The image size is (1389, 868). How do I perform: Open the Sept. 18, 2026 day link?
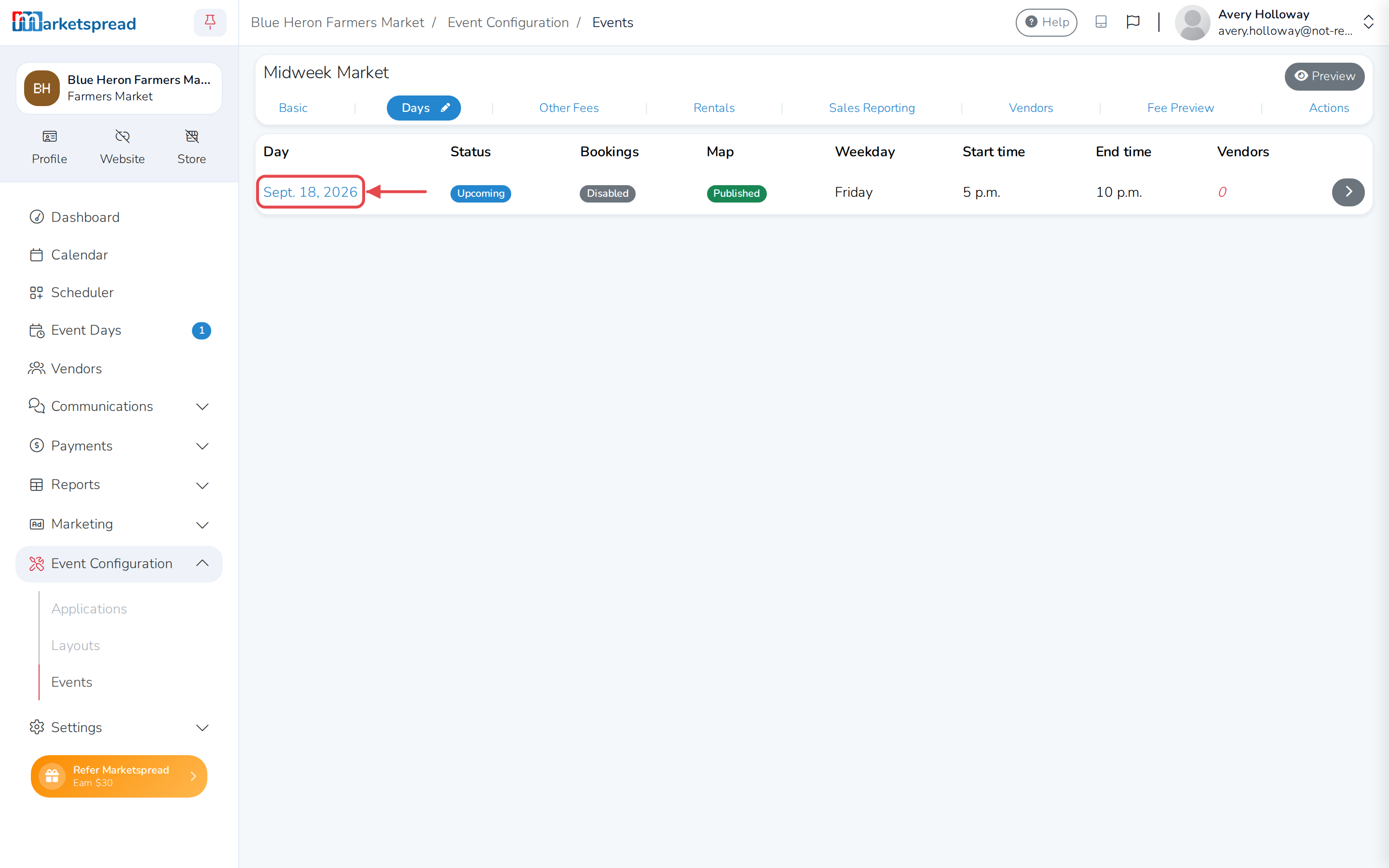click(310, 192)
